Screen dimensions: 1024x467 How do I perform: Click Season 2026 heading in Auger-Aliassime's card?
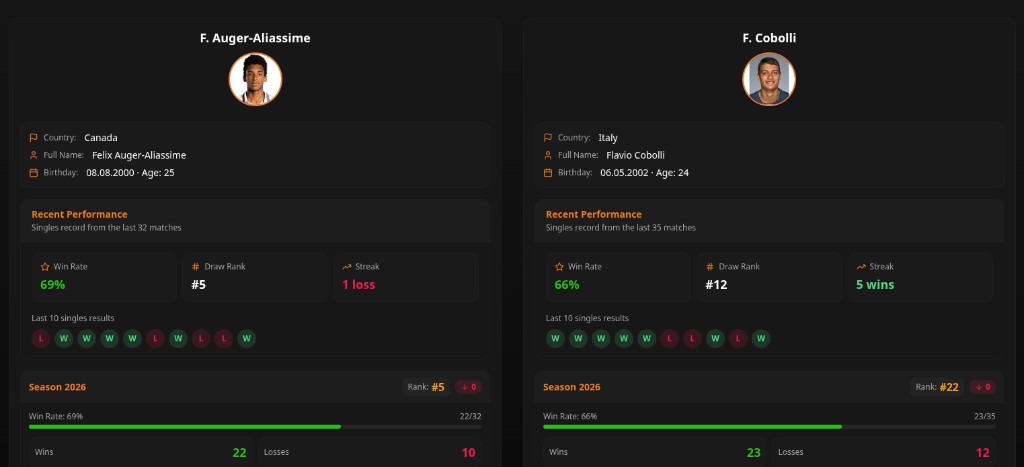click(57, 387)
